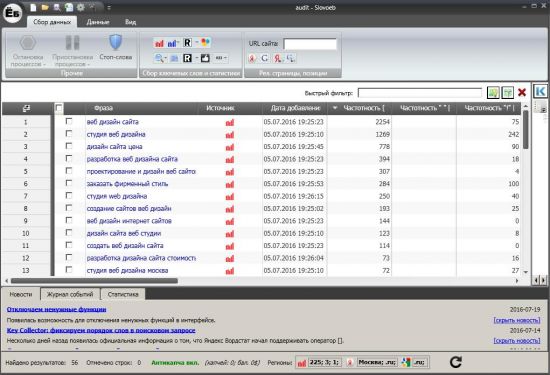Click the down arrow at the bottom of the table scrollbar
Screen dimensions: 550x375
click(525, 272)
